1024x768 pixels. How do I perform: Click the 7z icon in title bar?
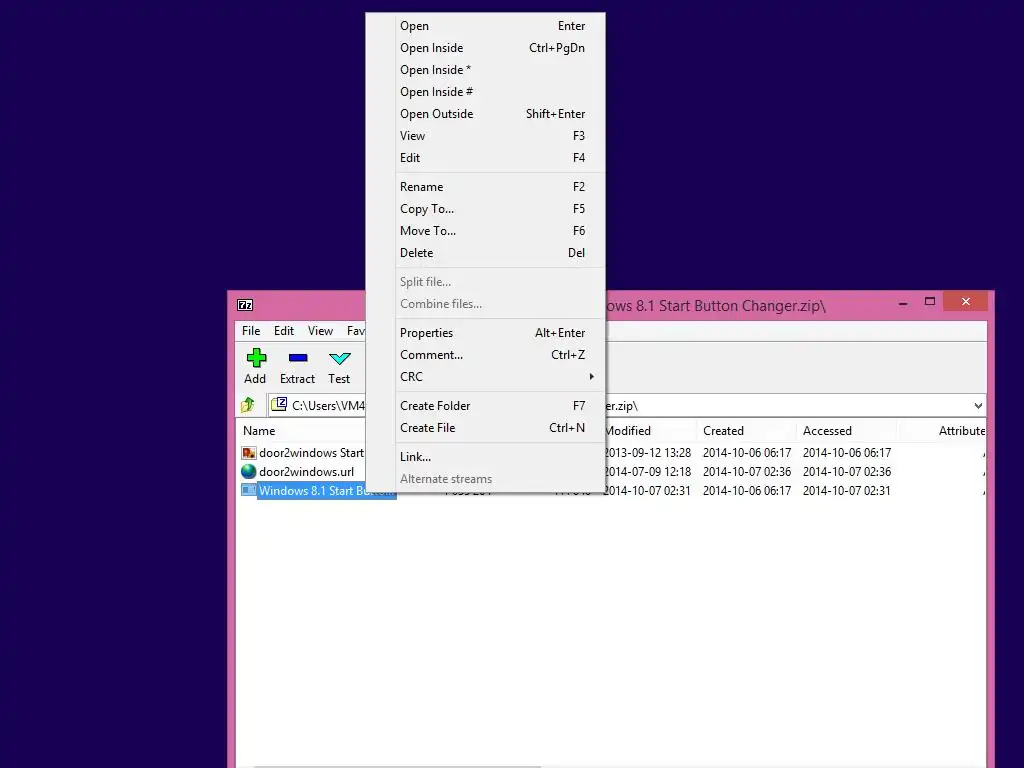[x=245, y=305]
